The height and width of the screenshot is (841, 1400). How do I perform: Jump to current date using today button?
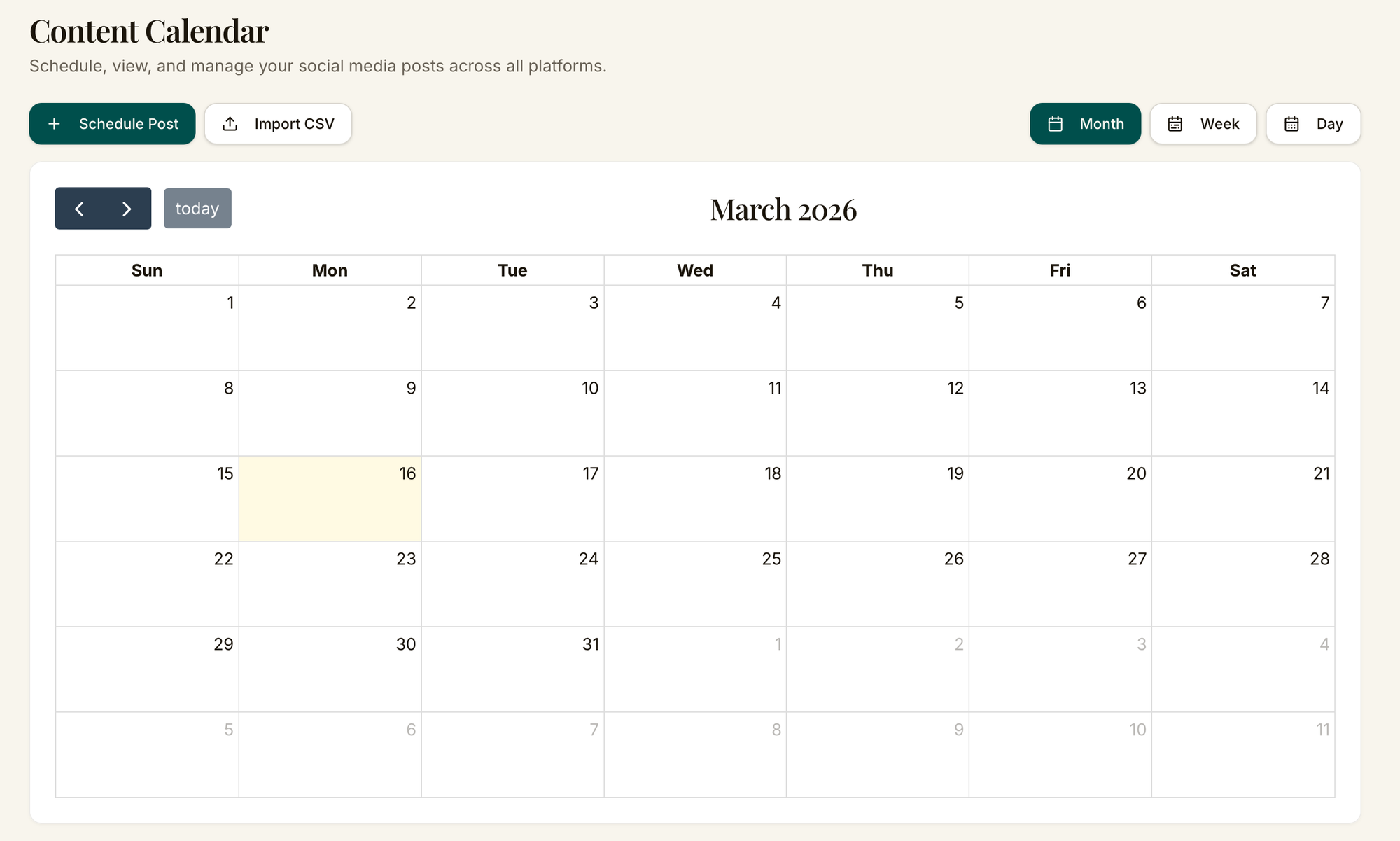pos(197,208)
